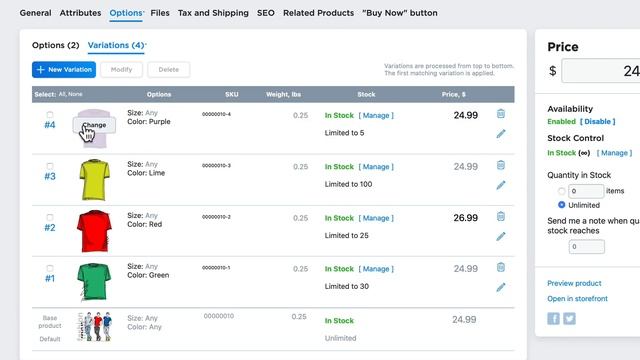640x360 pixels.
Task: Open the General tab
Action: 36,13
